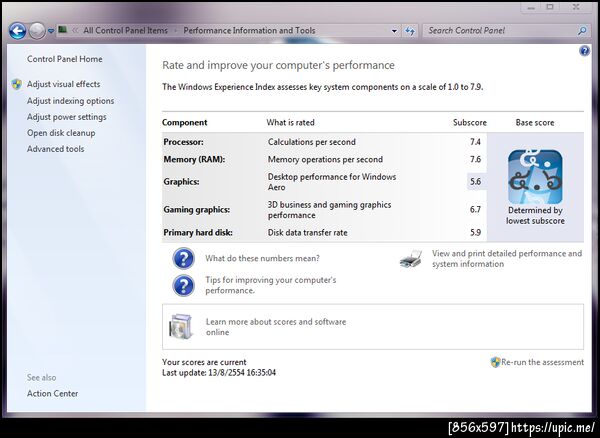Click the Control Panel icon in address bar
This screenshot has height=438, width=600.
tap(63, 30)
